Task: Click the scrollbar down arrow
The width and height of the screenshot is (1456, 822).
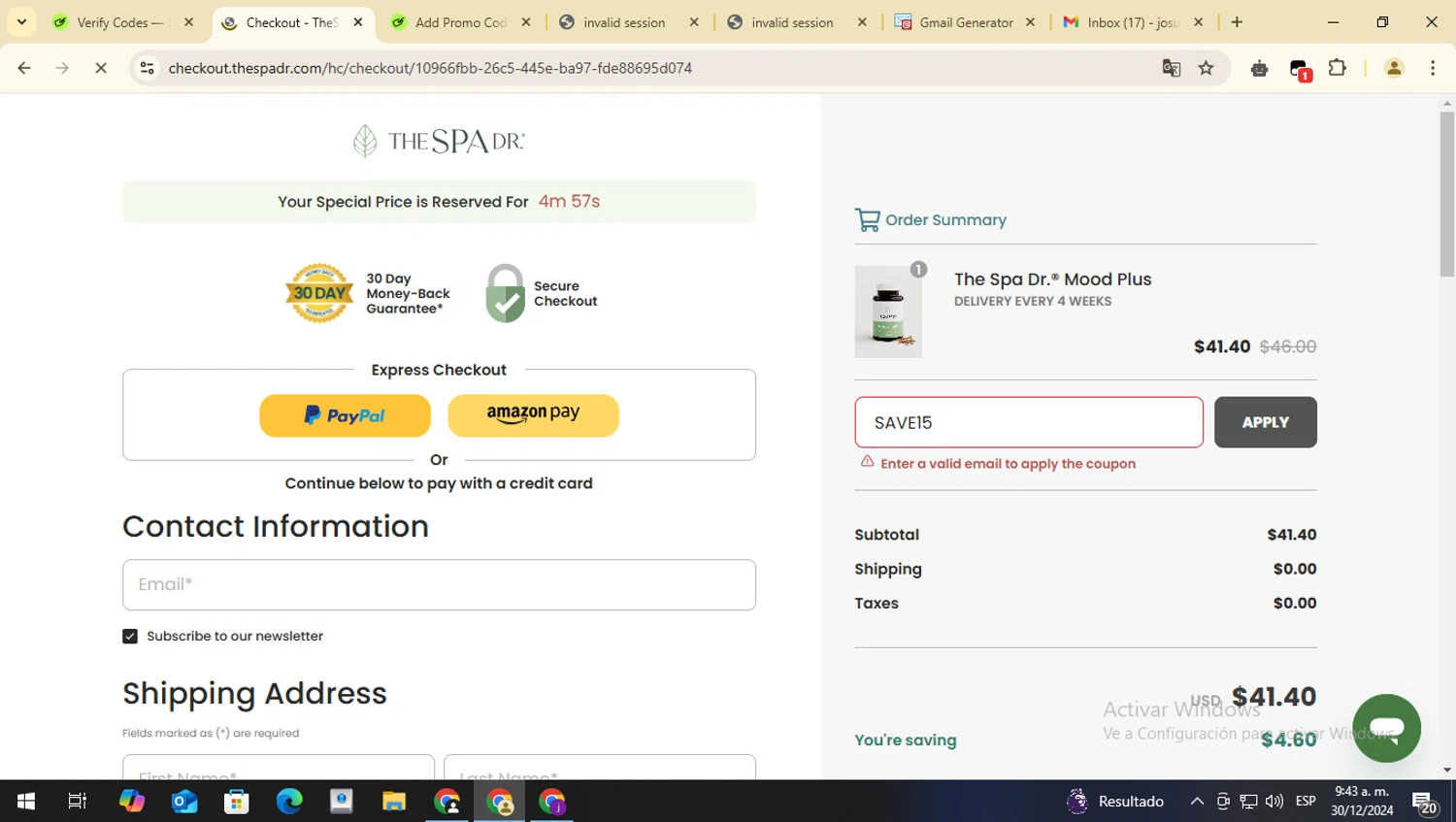Action: pos(1447,771)
